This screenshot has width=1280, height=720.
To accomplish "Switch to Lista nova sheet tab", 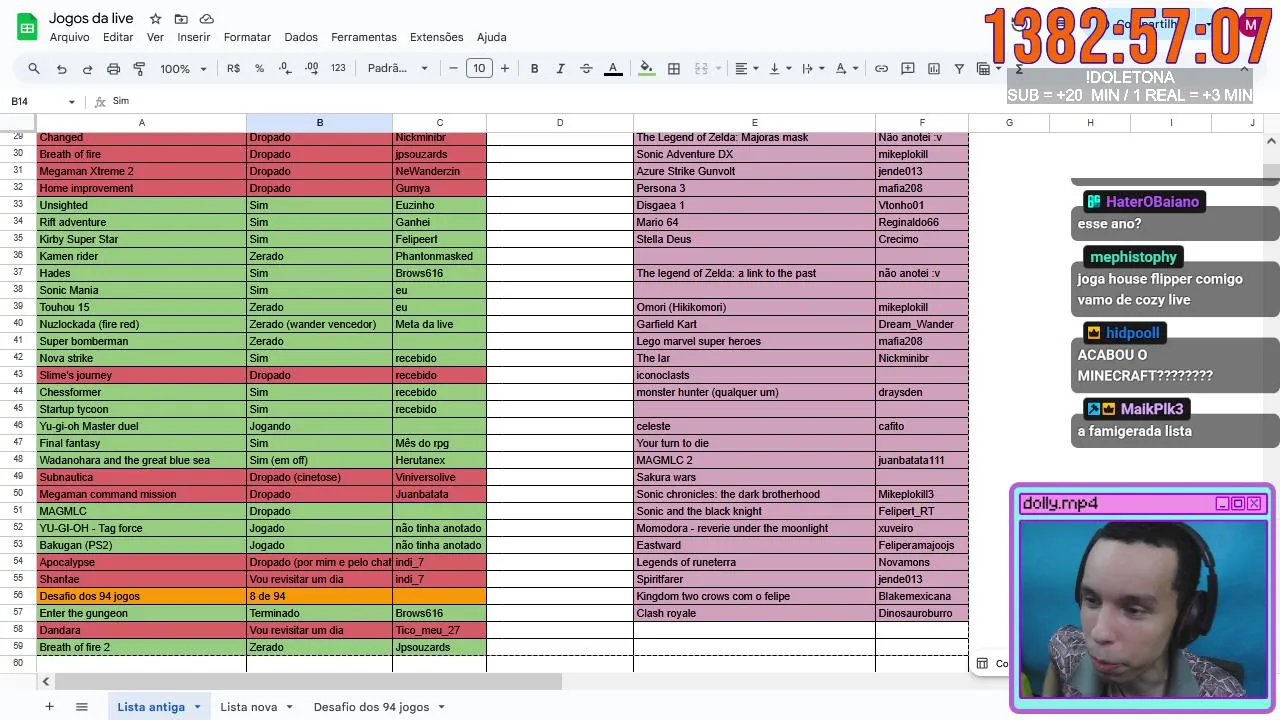I will click(249, 707).
